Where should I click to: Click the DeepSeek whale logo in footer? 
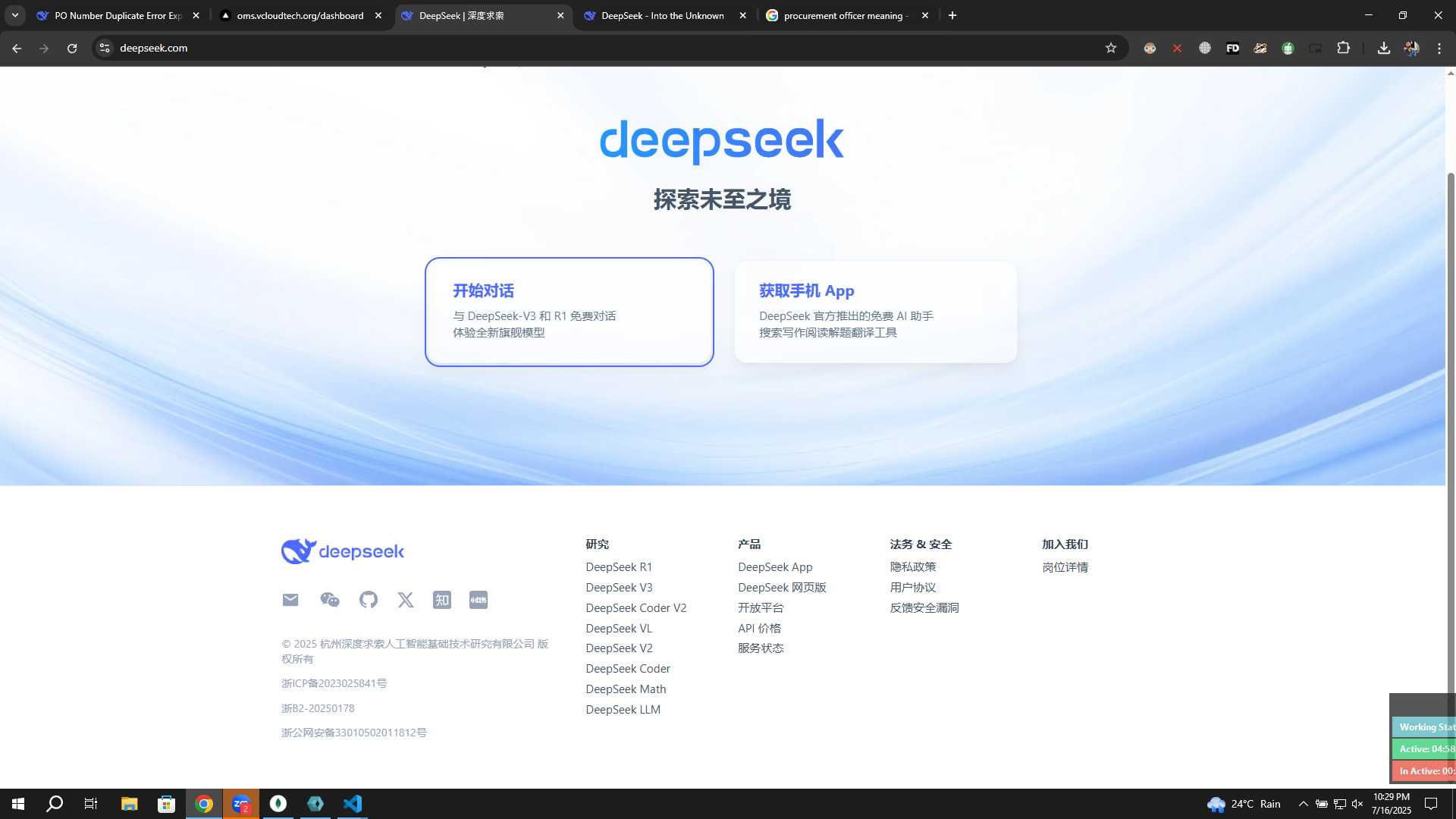(343, 551)
